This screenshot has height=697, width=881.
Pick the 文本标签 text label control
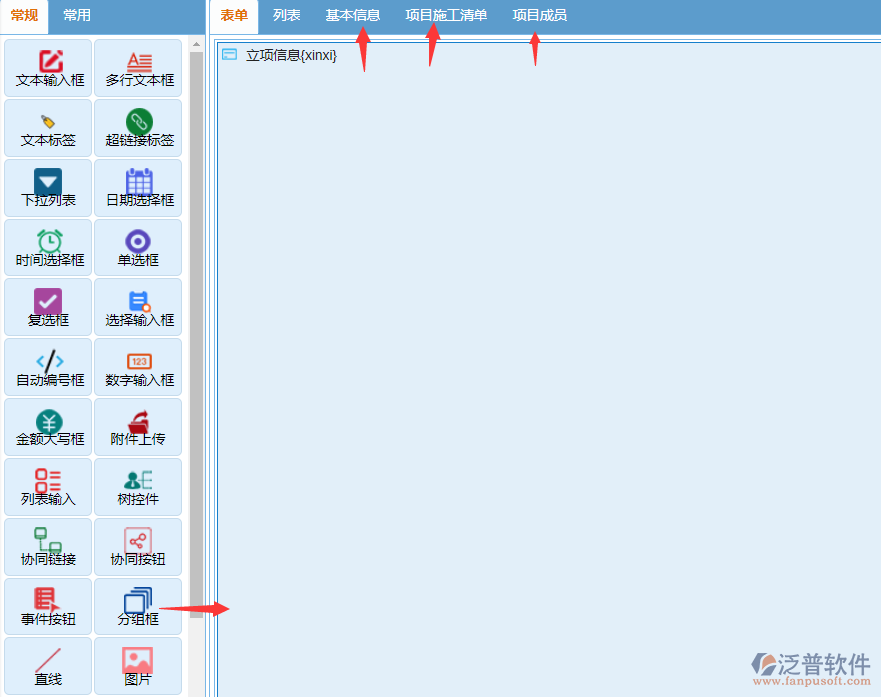(x=48, y=128)
